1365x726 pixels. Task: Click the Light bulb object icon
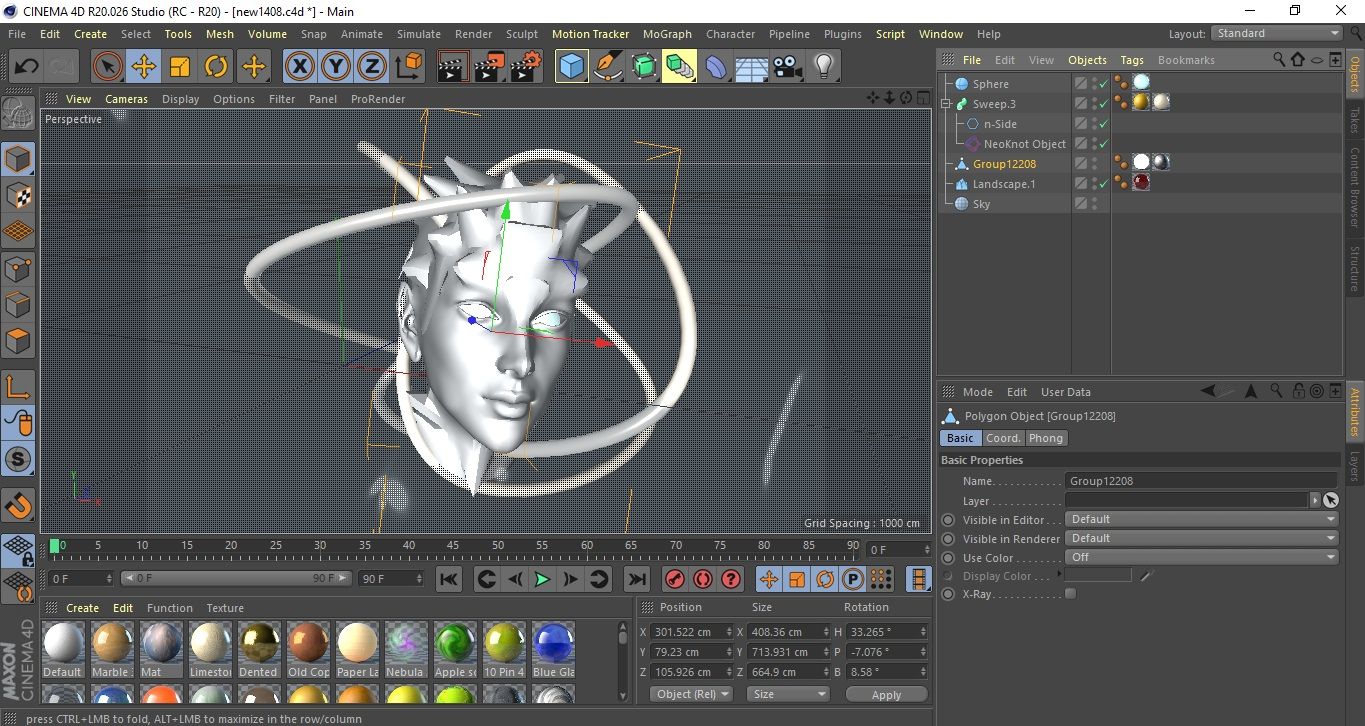[x=823, y=67]
